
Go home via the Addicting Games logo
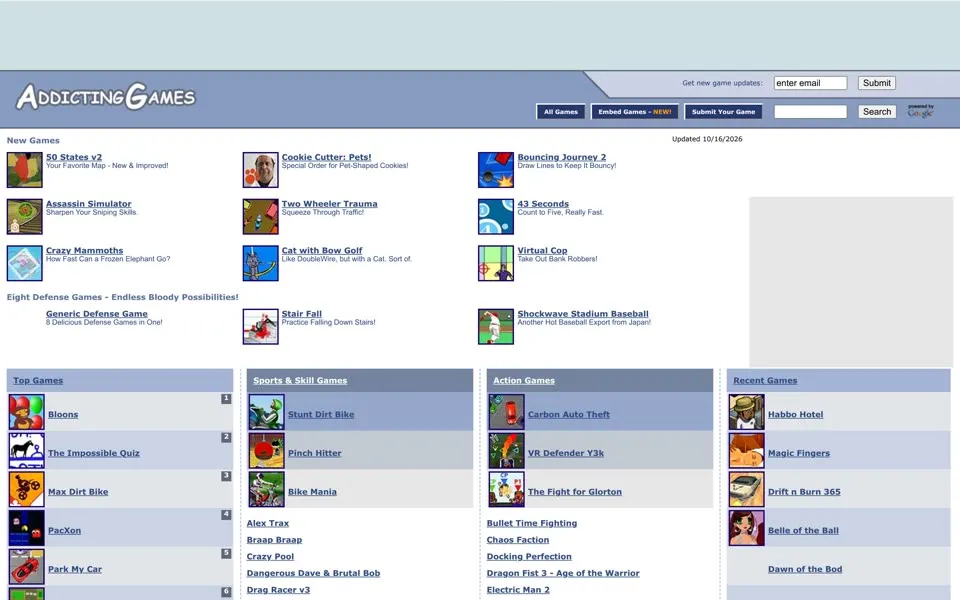point(105,97)
